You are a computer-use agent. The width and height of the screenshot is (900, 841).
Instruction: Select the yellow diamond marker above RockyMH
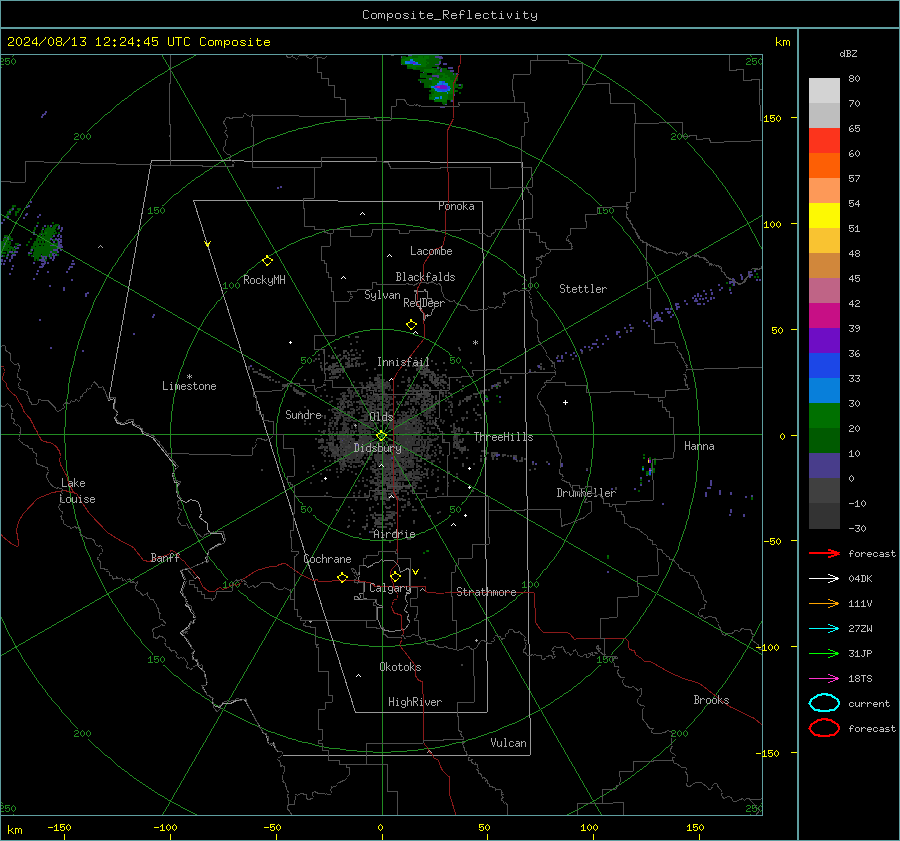tap(267, 261)
